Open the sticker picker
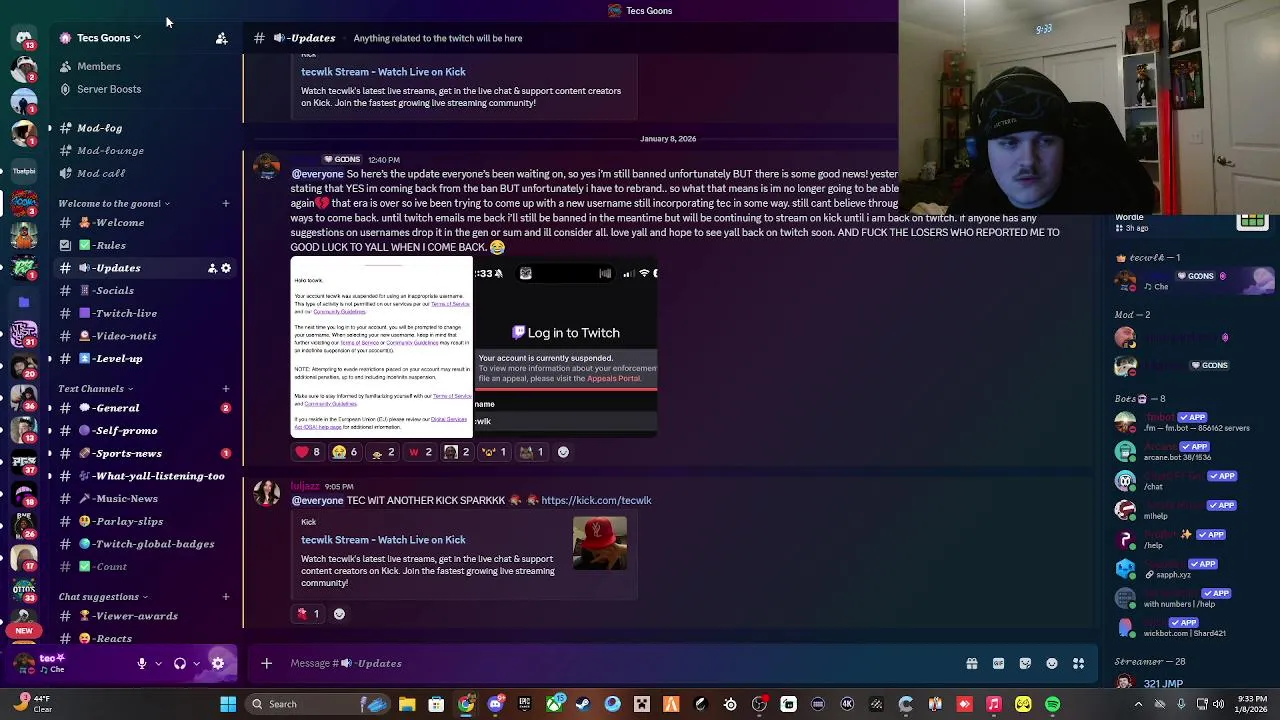This screenshot has width=1280, height=720. pyautogui.click(x=1025, y=663)
